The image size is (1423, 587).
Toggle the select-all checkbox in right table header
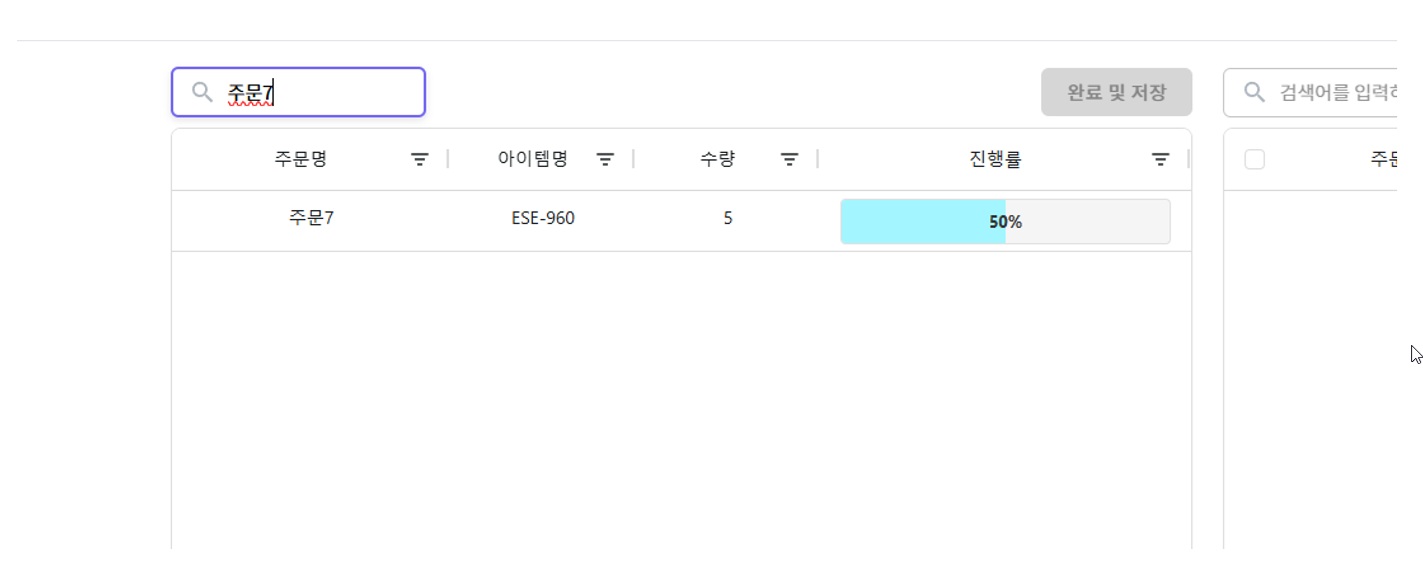click(1255, 160)
